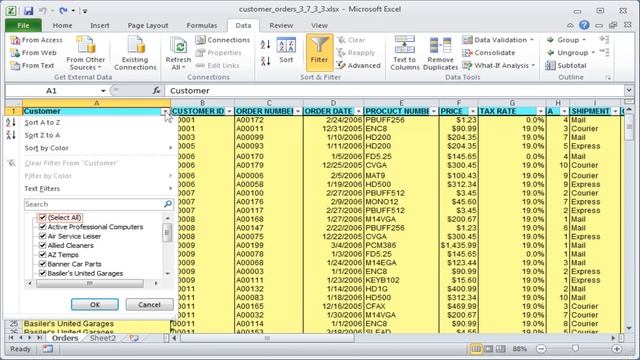640x360 pixels.
Task: Toggle the Filter funnel button
Action: (319, 52)
